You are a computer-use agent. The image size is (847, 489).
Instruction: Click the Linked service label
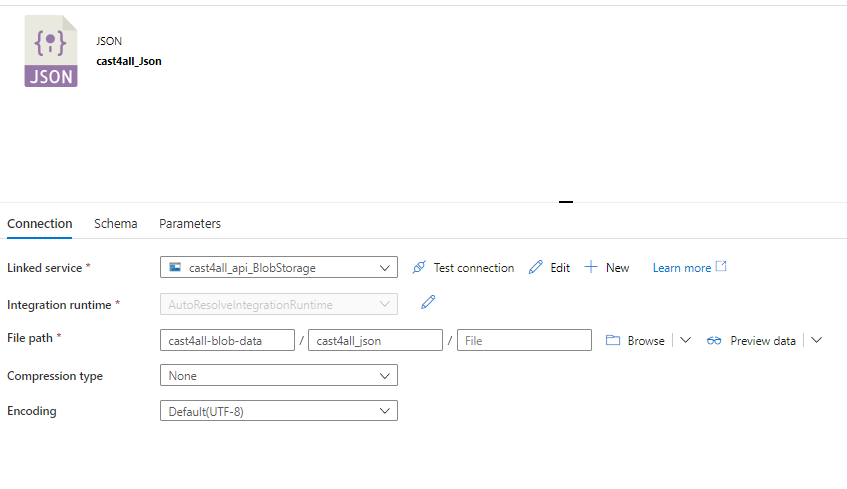tap(45, 268)
